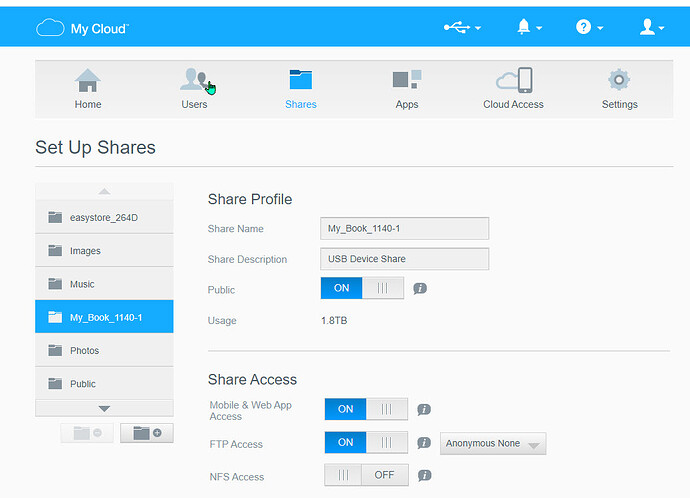
Task: Click the add share folder button
Action: click(x=147, y=433)
